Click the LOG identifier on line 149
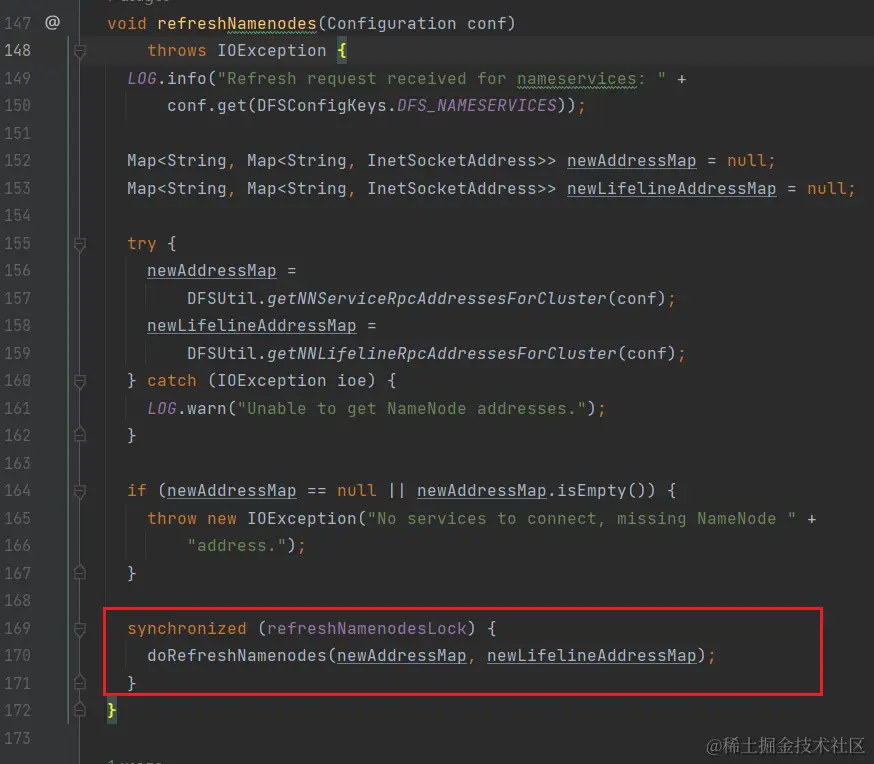Screen dimensions: 874x764 point(142,79)
